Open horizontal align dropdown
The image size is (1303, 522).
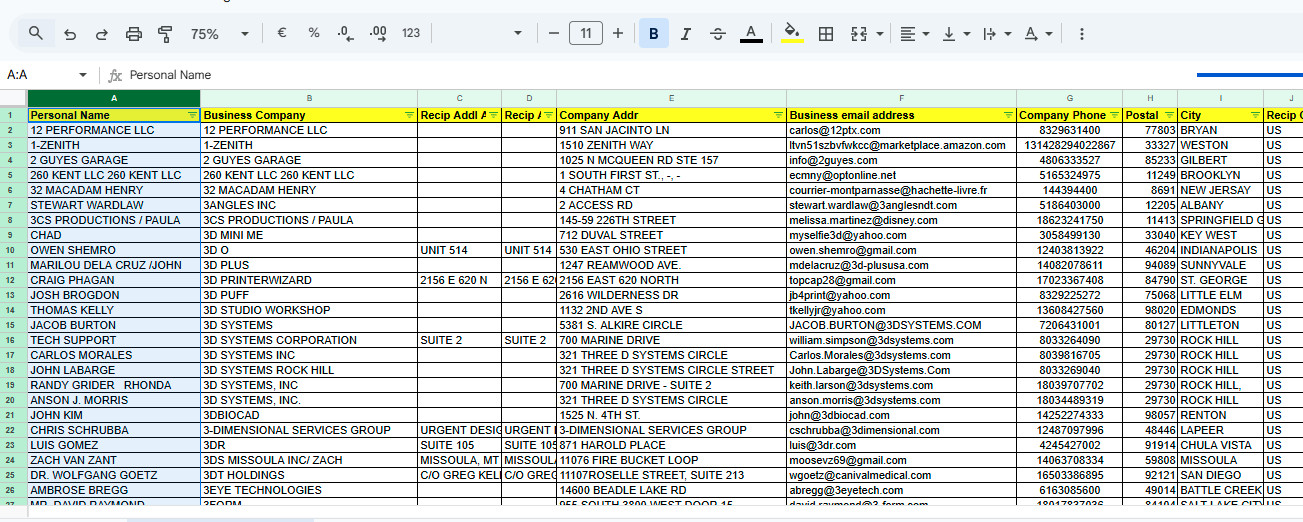coord(915,34)
